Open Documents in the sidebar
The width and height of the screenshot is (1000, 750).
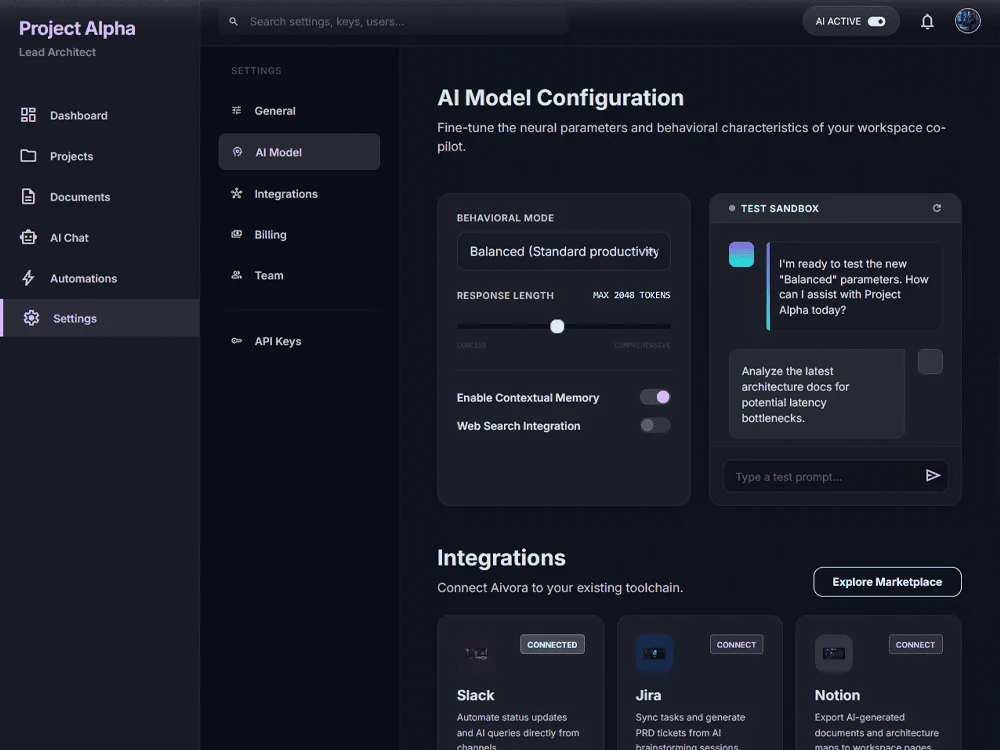pos(100,196)
